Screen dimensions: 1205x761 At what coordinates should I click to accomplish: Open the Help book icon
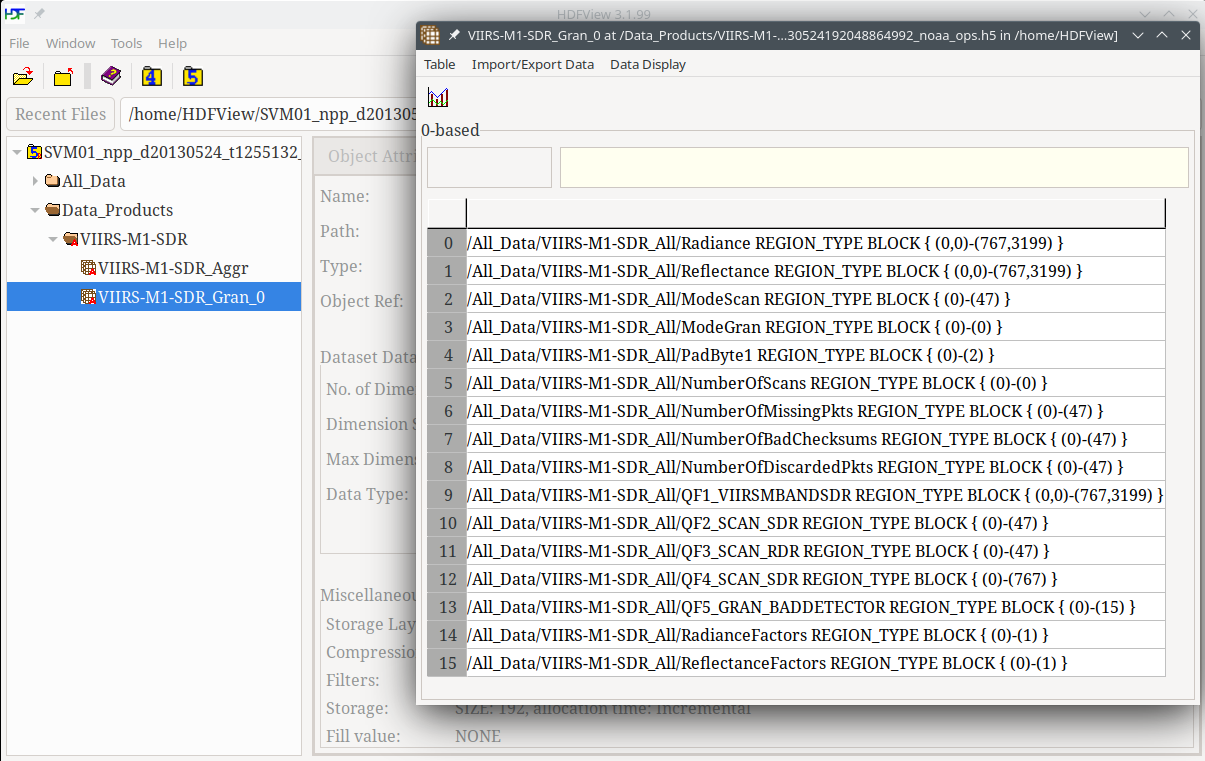[110, 77]
